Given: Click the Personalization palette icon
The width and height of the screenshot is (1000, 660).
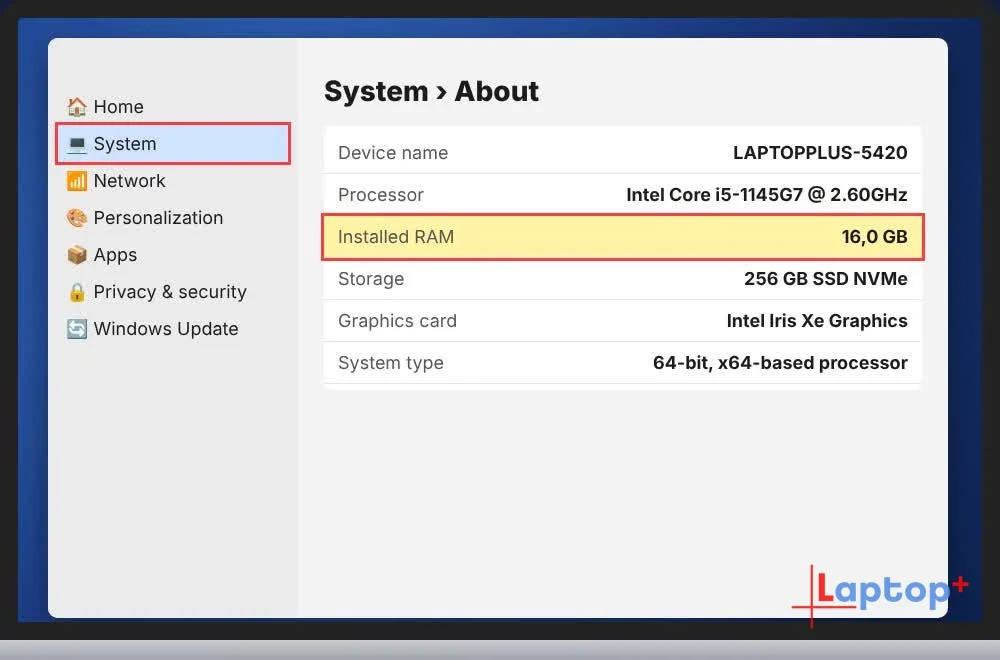Looking at the screenshot, I should coord(77,218).
